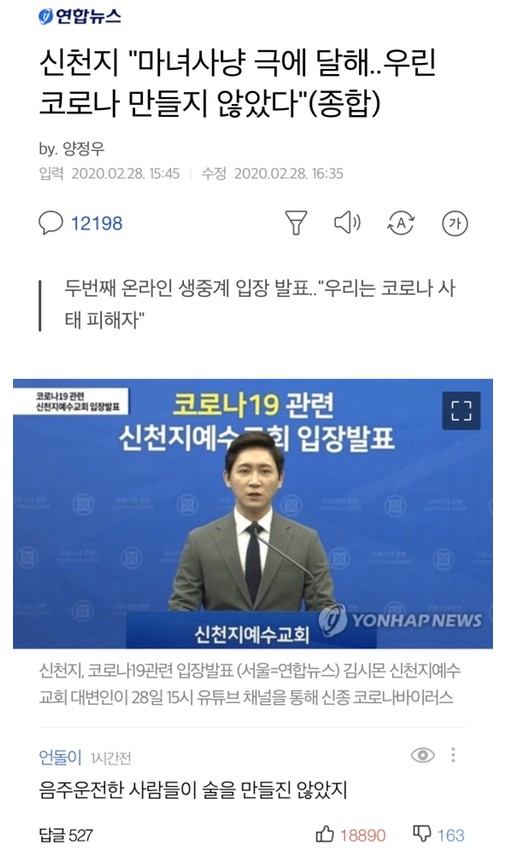
Task: Play the 신천지예수교회 press video thumbnail
Action: [253, 513]
